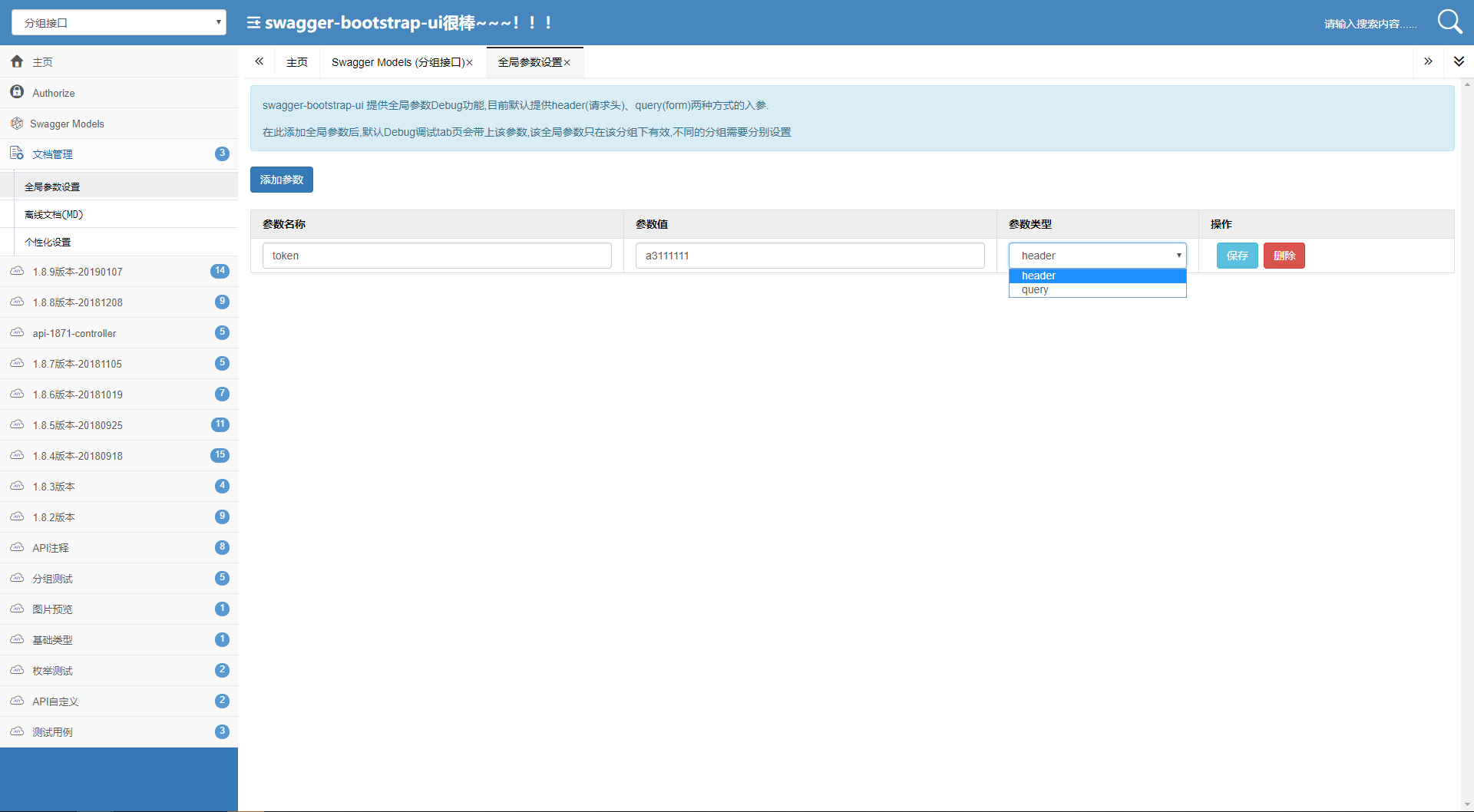The width and height of the screenshot is (1474, 812).
Task: Click cloud icon beside 1.8.6版本-20181019
Action: pos(17,394)
